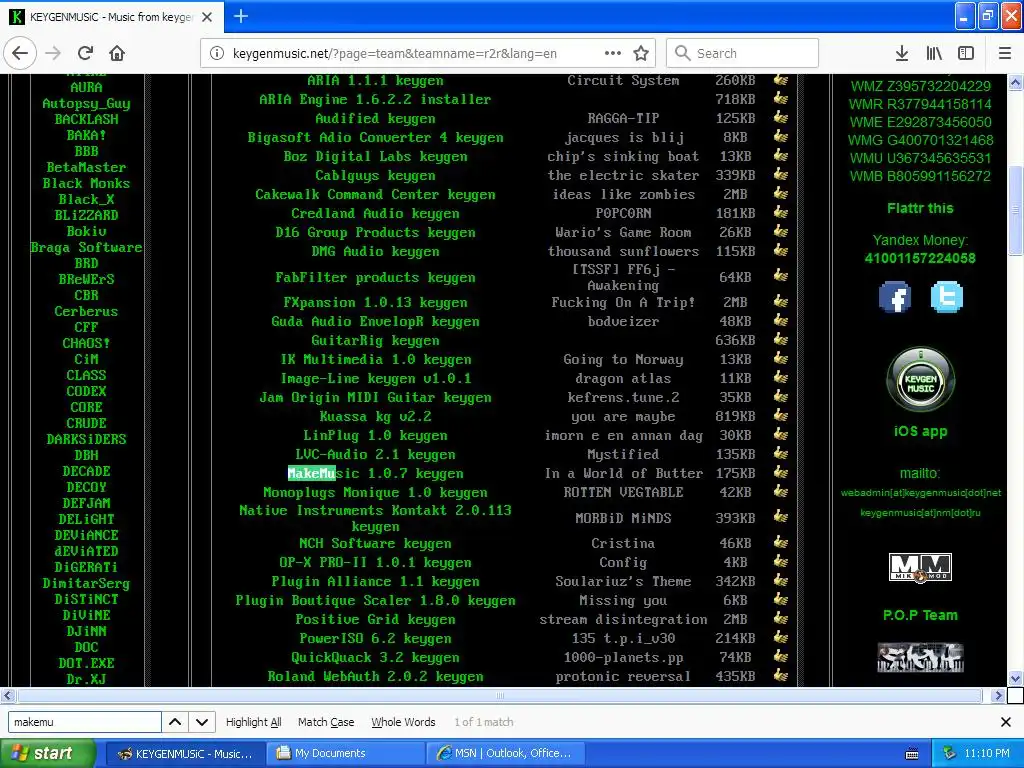Click download icon for PowerISO 6.2 keygen
The image size is (1024, 768).
[780, 637]
